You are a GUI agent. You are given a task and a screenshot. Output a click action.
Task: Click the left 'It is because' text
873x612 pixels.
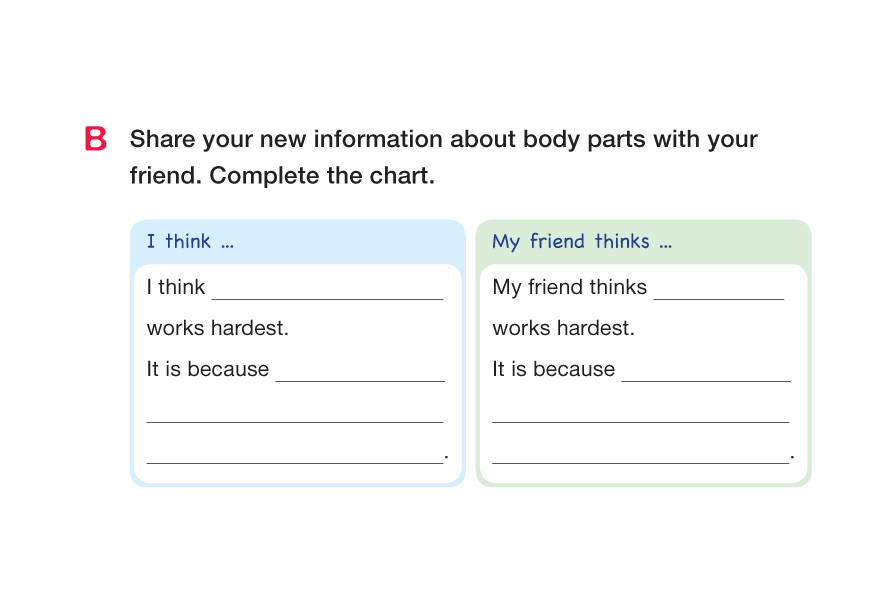208,369
